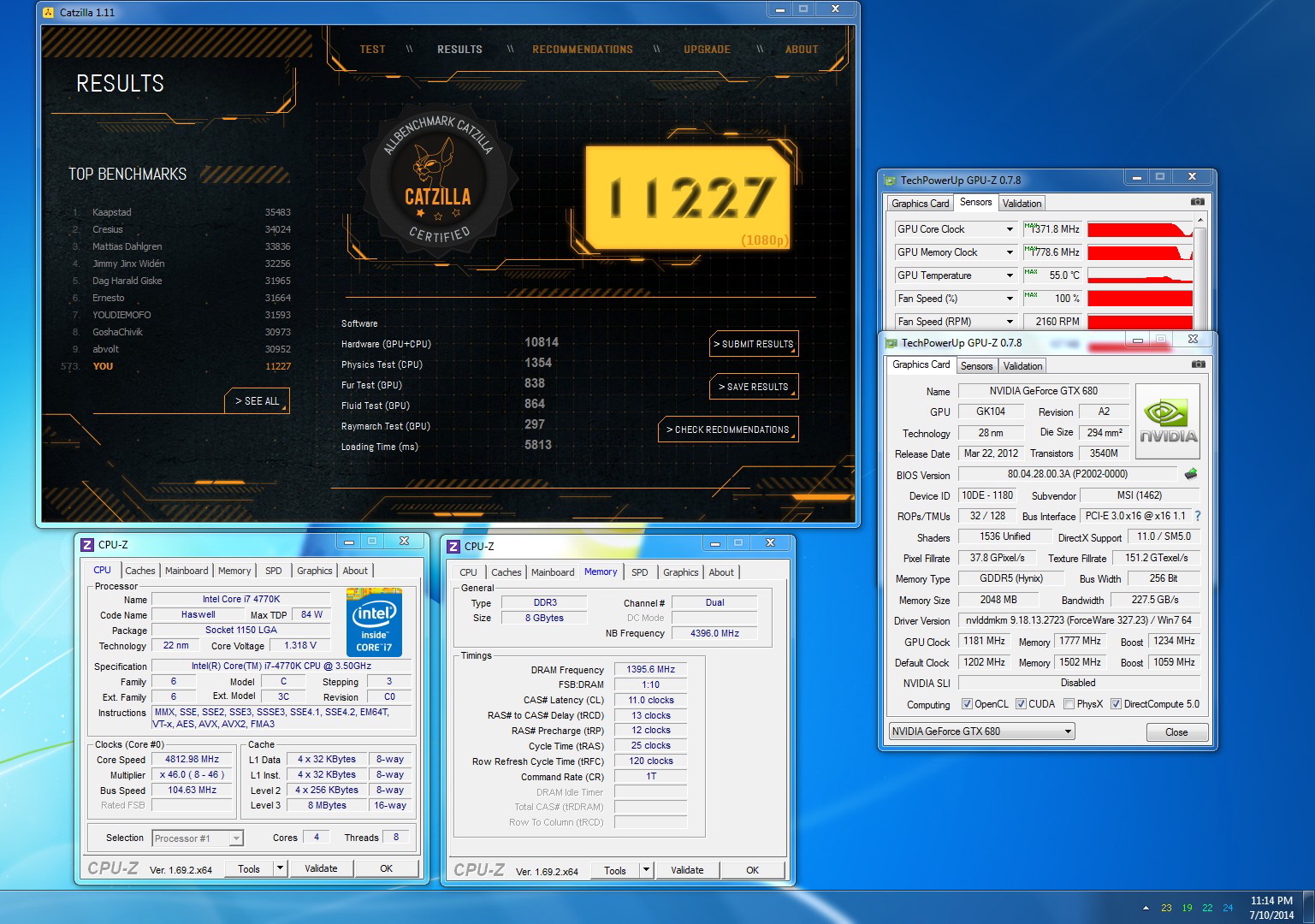Screen dimensions: 1315x924
Task: Click the 11227 score display
Action: [689, 198]
